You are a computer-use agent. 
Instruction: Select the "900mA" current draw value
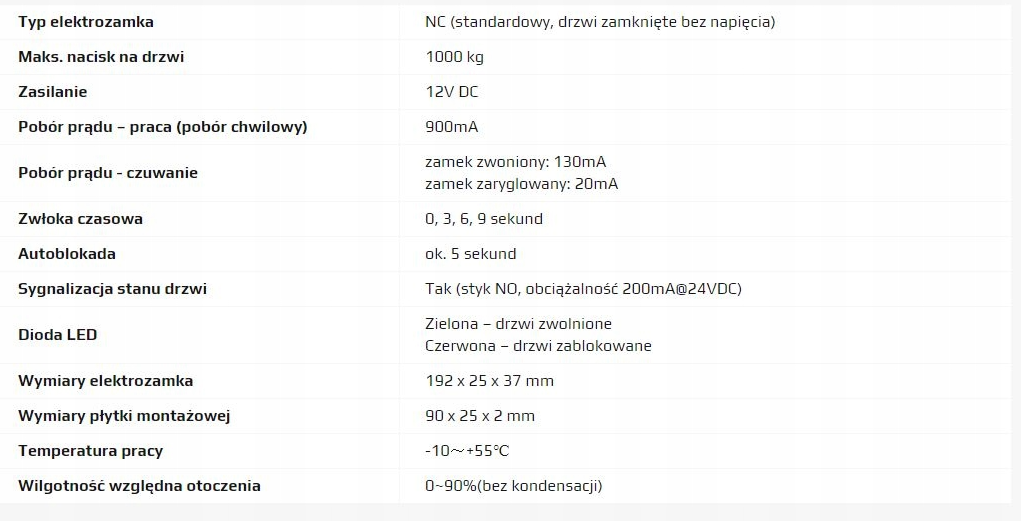[452, 127]
